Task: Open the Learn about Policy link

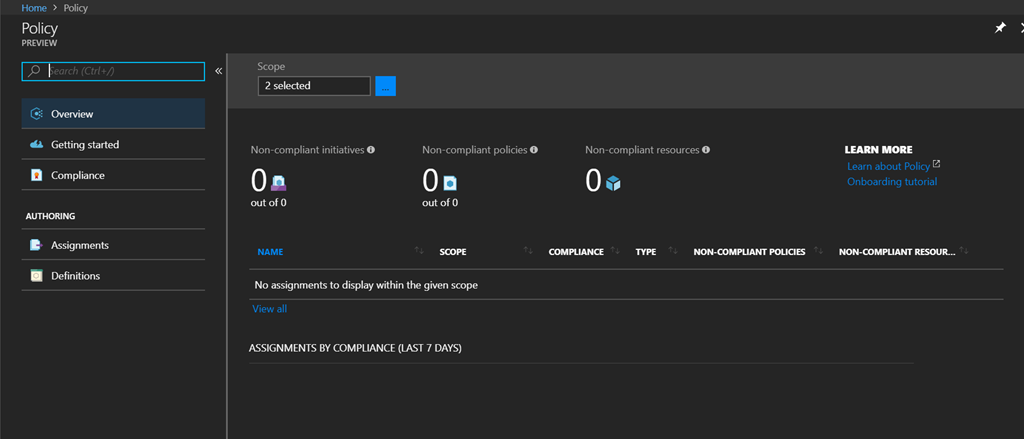Action: 888,167
